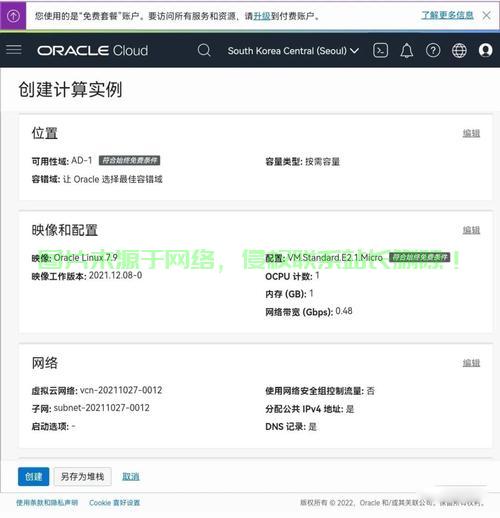Edit the 位置 section
The height and width of the screenshot is (518, 500).
(x=471, y=133)
